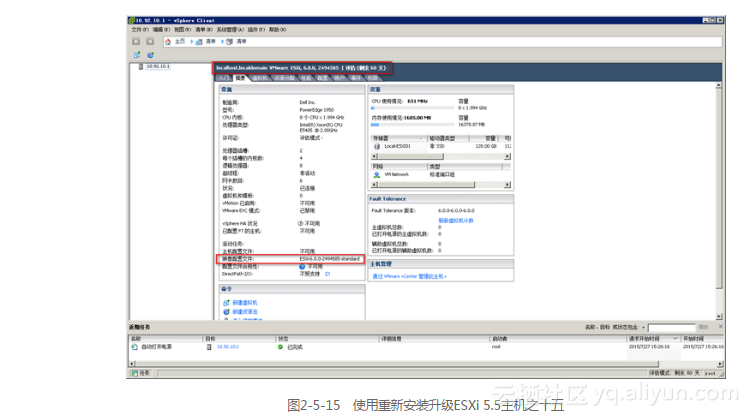Click the 启动者 column header in recent tasks
Screen dimensions: 750x416
558,339
